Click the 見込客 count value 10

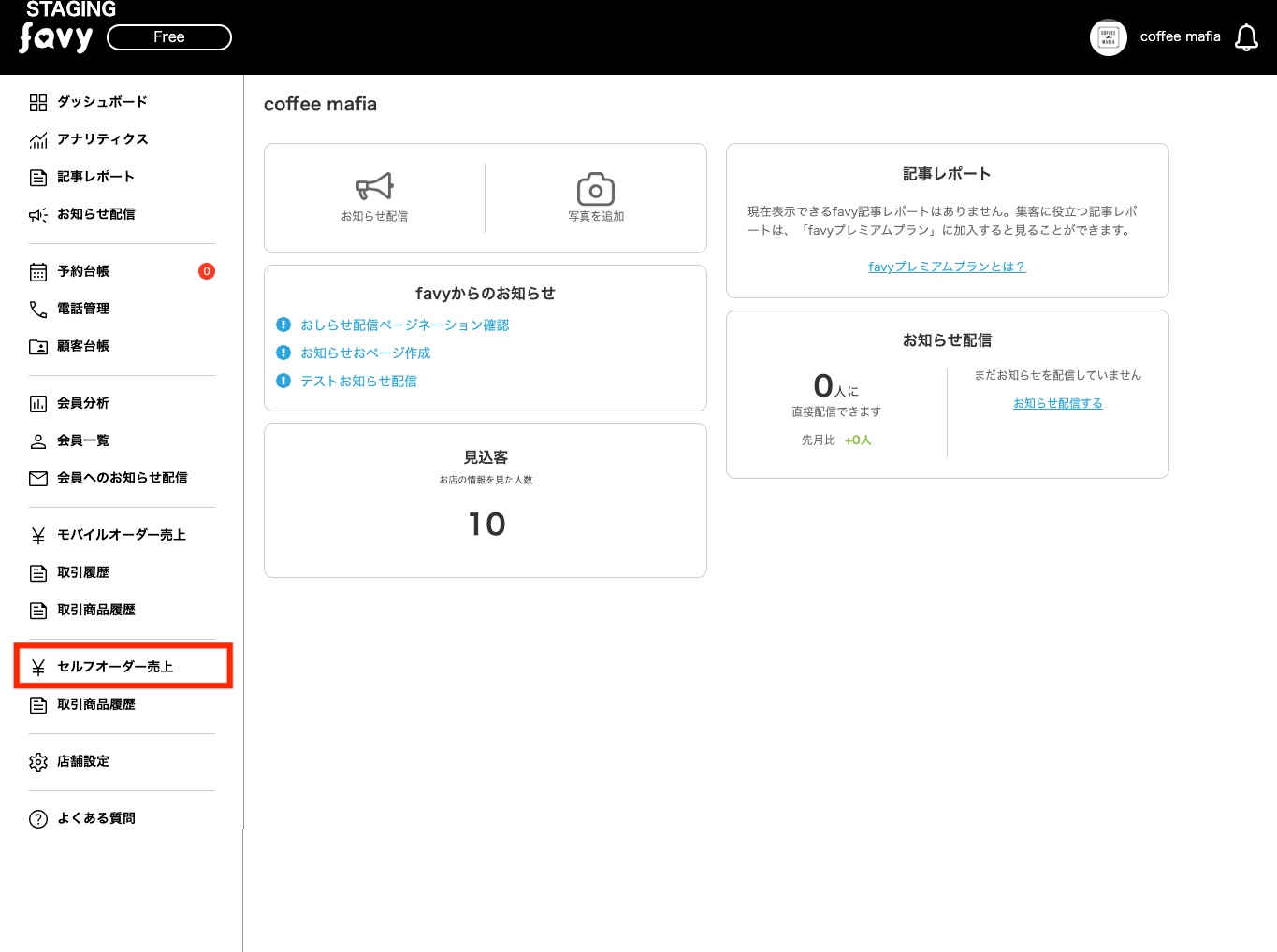(x=486, y=524)
